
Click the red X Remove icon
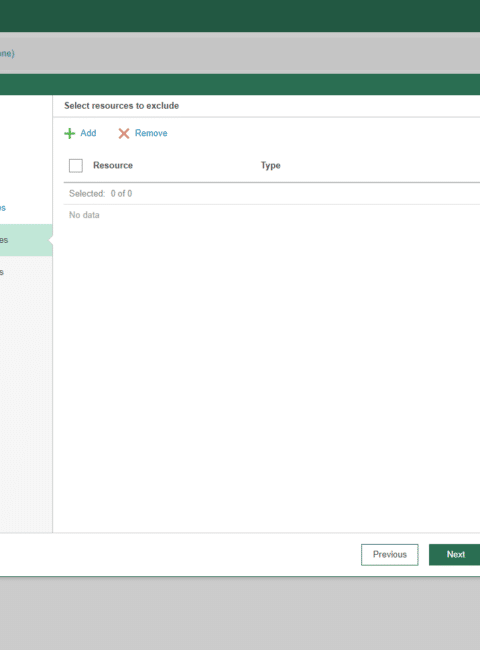click(x=124, y=133)
